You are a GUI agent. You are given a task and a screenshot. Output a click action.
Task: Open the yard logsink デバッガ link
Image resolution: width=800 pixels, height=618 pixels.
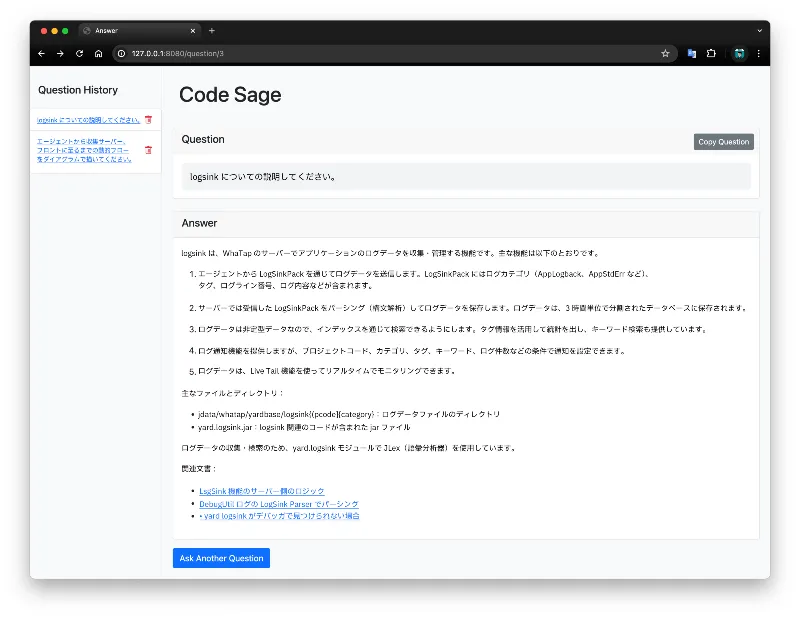point(279,516)
